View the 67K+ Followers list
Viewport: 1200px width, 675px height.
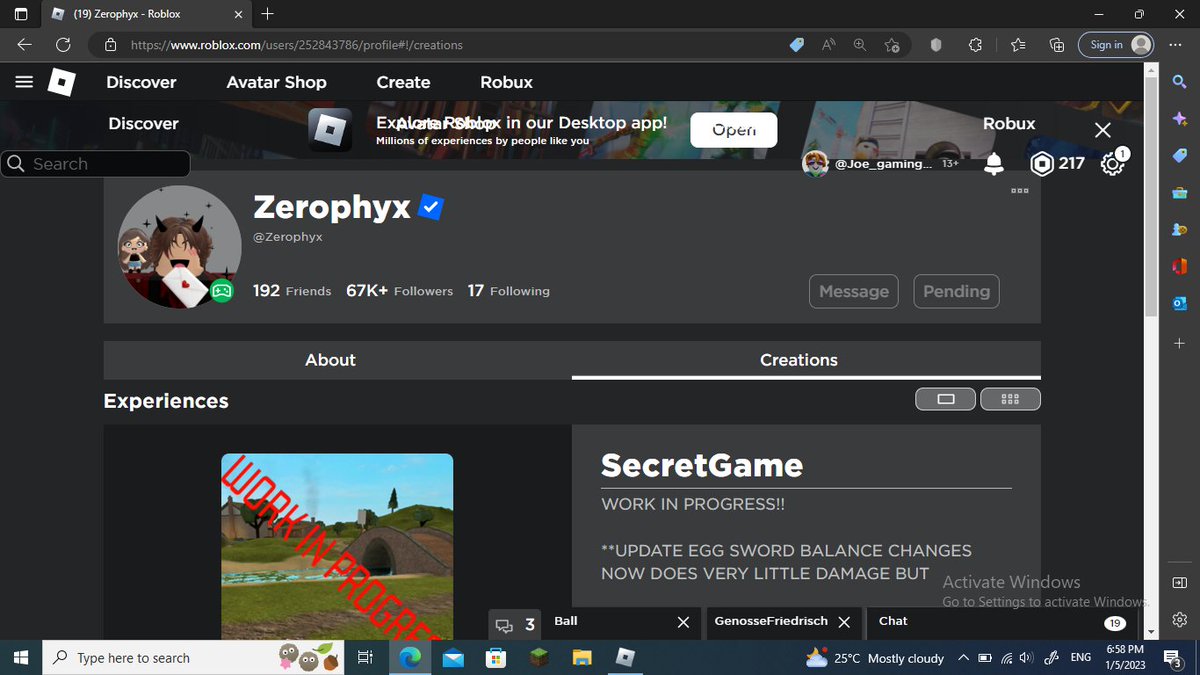point(399,291)
